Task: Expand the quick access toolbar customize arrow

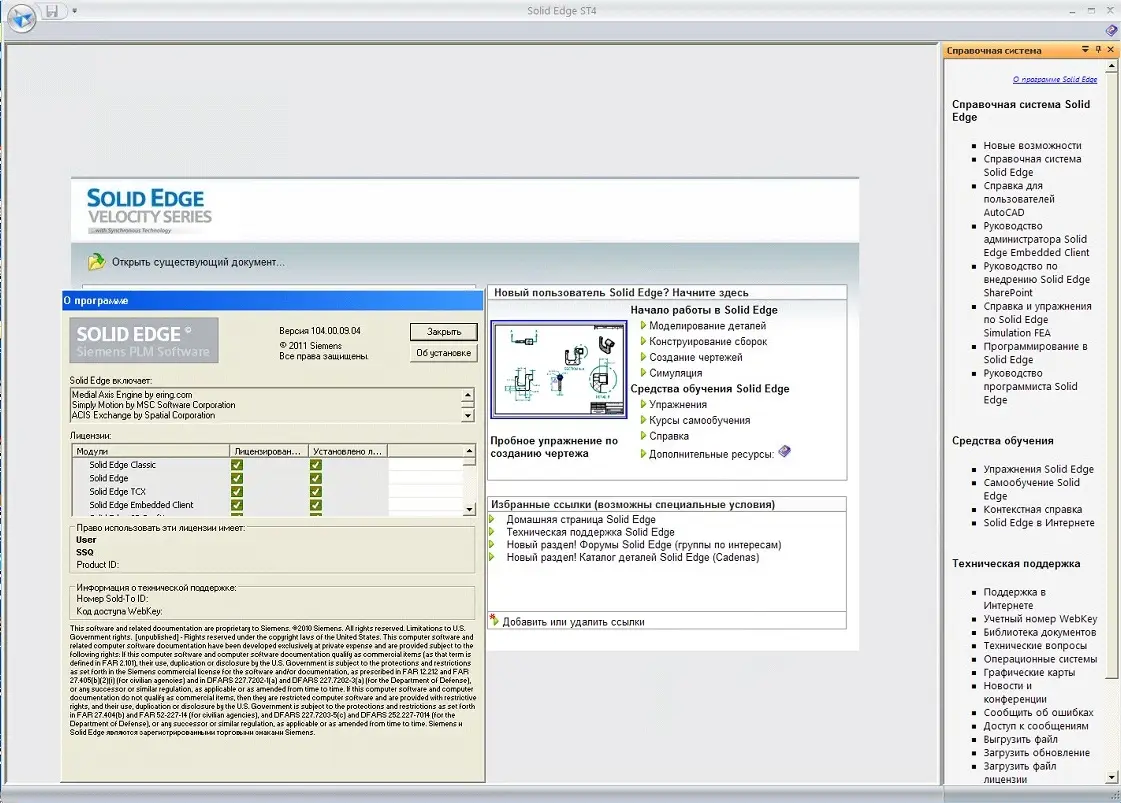Action: [75, 12]
